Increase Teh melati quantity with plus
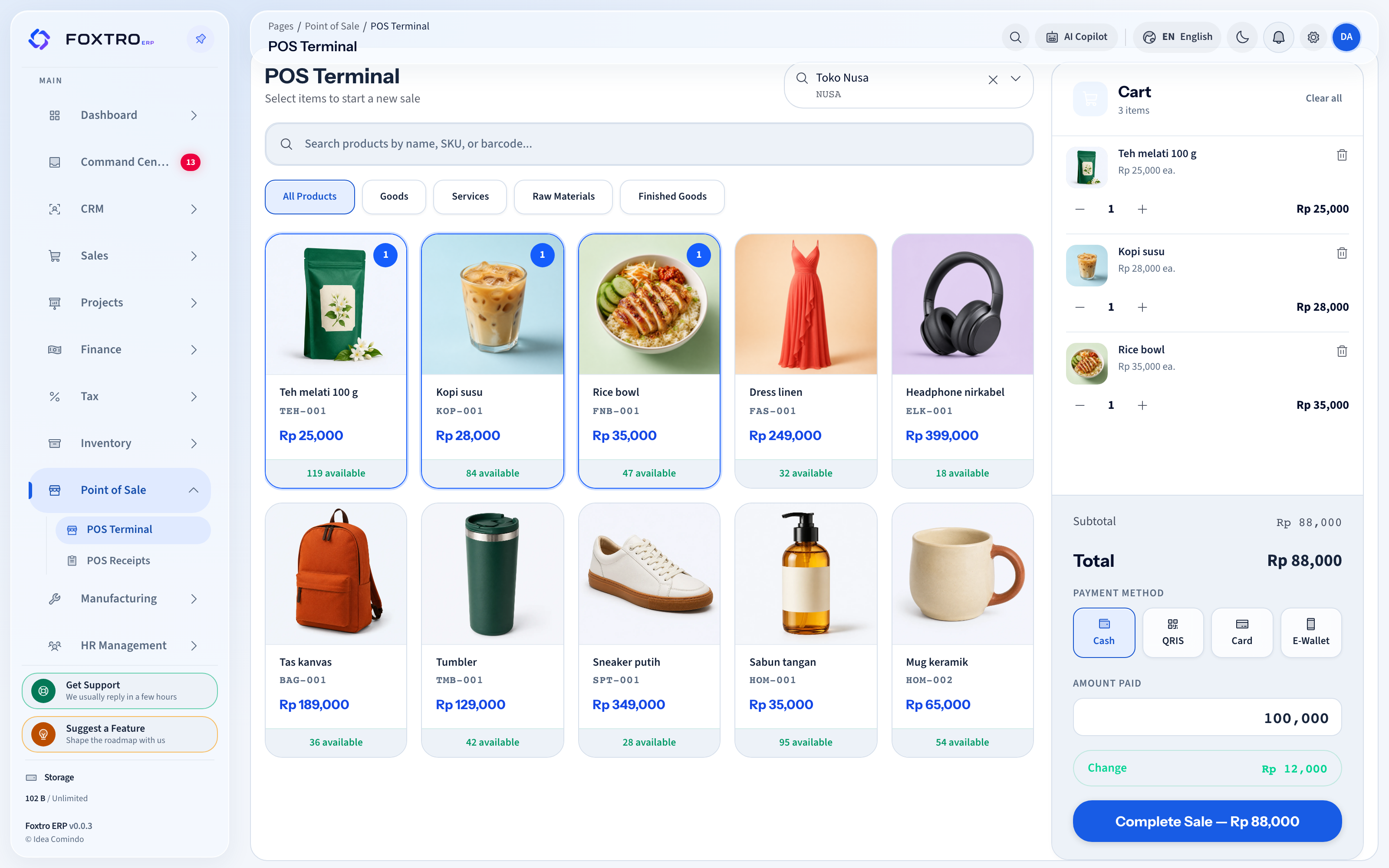 click(x=1142, y=210)
